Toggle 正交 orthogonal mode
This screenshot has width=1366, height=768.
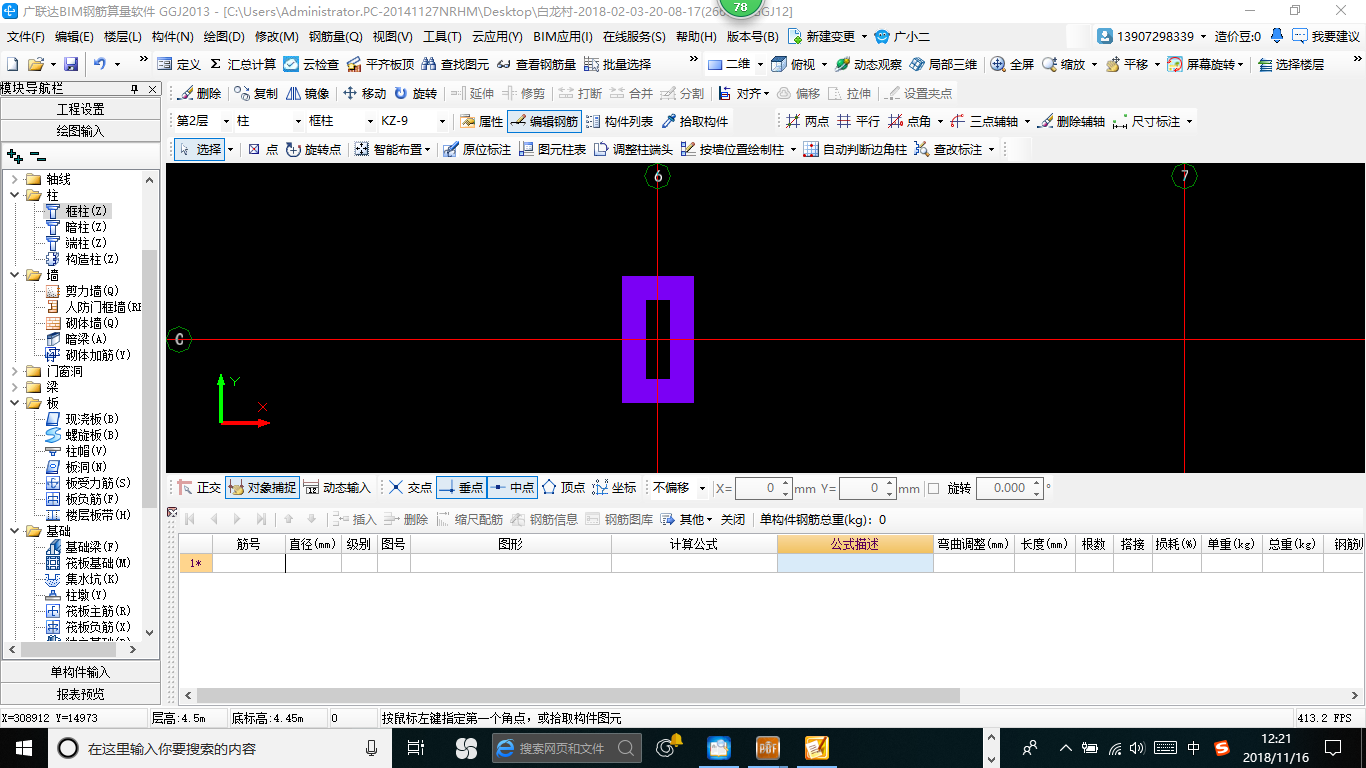(x=199, y=488)
